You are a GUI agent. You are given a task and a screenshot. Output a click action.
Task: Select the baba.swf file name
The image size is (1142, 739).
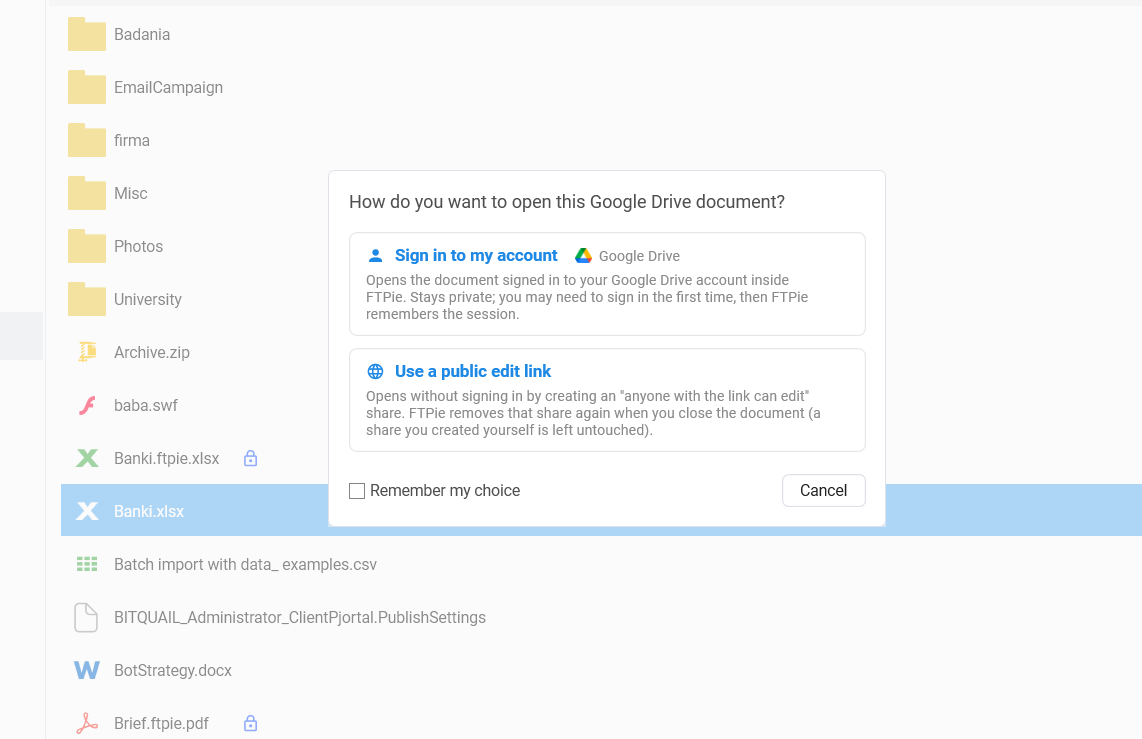146,406
